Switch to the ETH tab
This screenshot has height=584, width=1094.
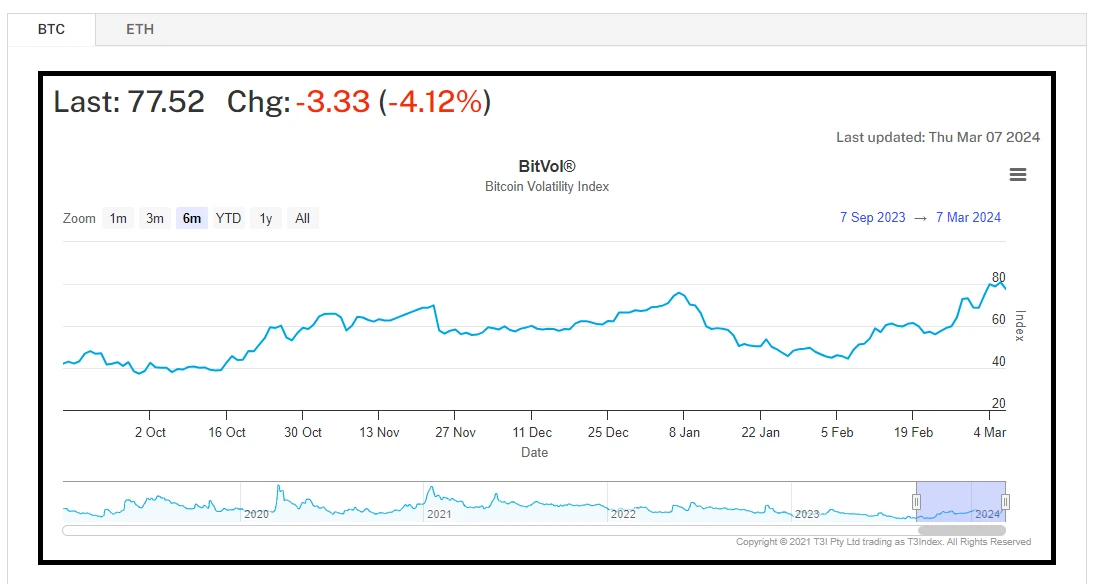tap(140, 29)
